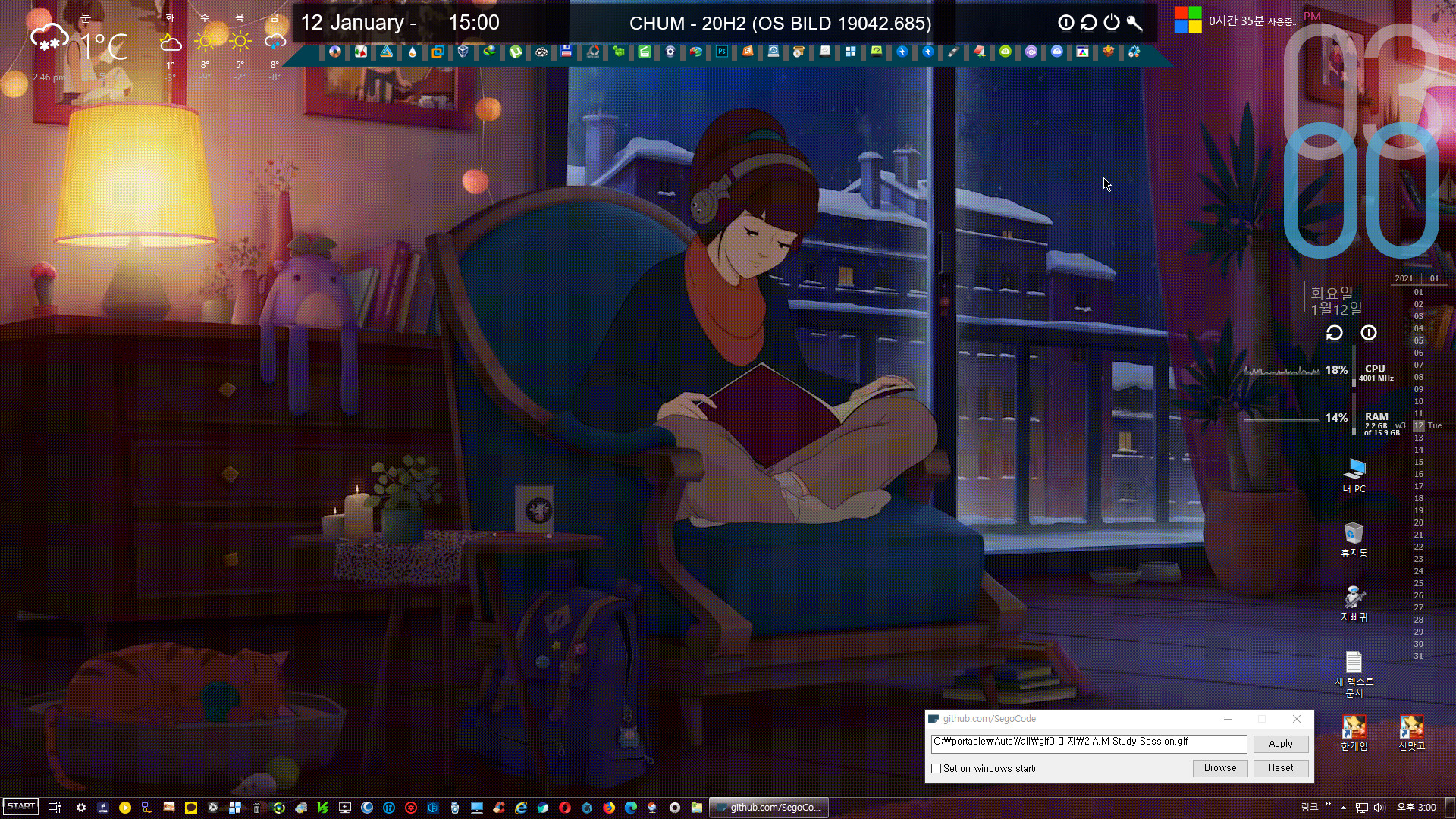Click the colored Windows logo by uptime
The height and width of the screenshot is (819, 1456).
click(x=1188, y=20)
